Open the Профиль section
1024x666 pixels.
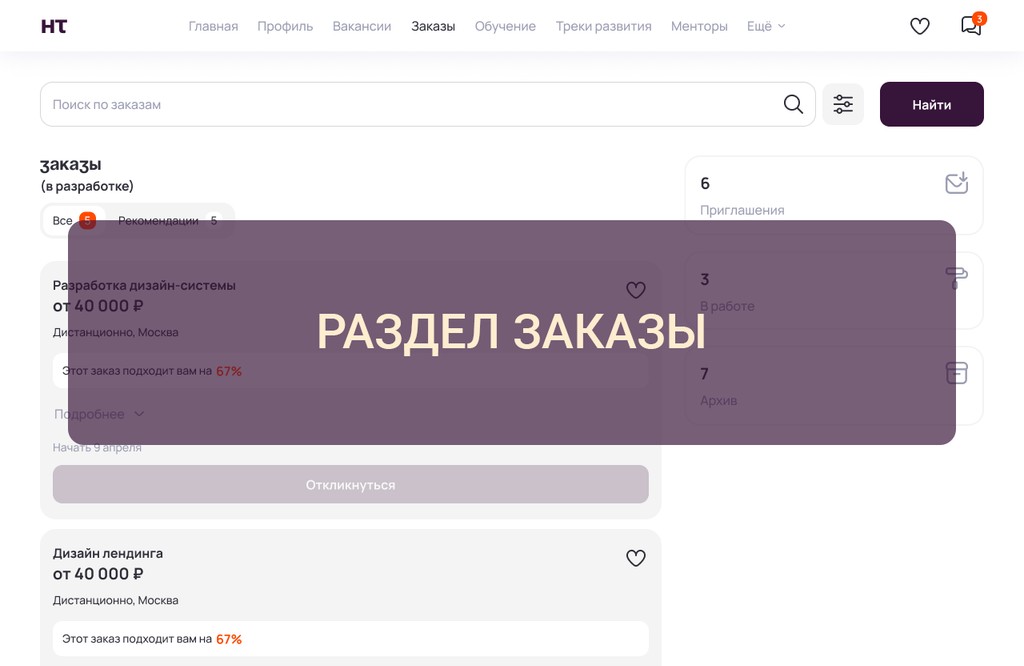[x=285, y=26]
